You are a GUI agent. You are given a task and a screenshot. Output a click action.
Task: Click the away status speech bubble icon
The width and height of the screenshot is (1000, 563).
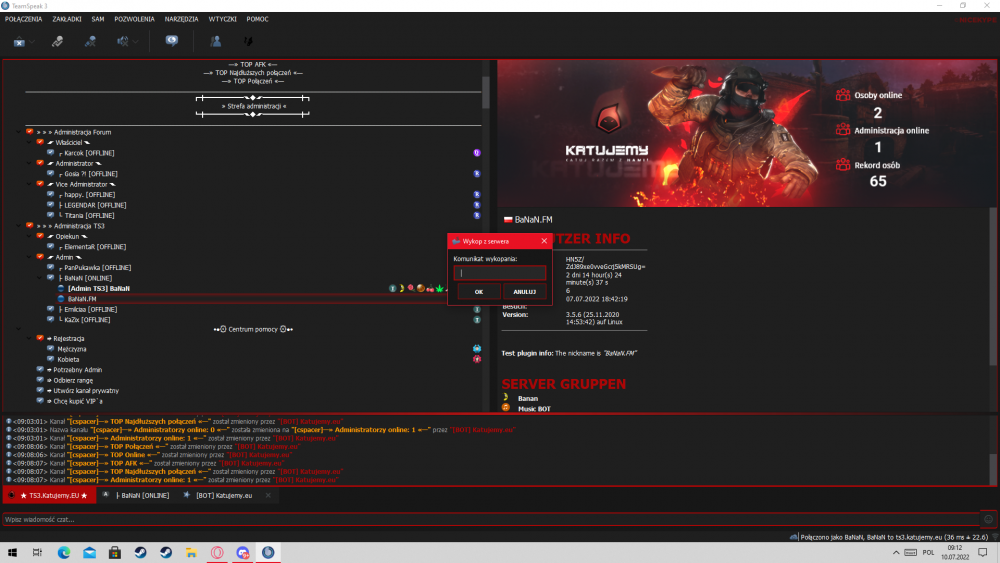click(172, 41)
